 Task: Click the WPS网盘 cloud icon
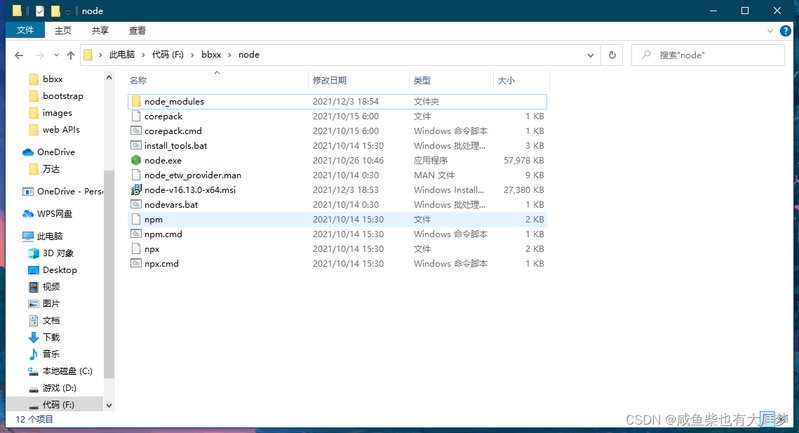pos(28,214)
